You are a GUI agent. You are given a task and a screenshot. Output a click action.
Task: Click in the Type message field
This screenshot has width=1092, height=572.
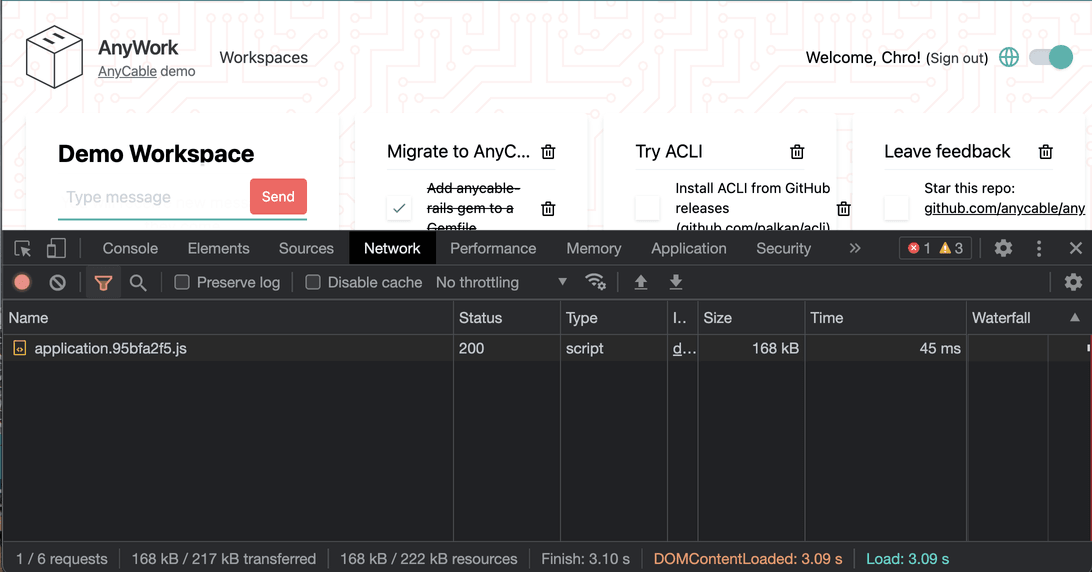pyautogui.click(x=152, y=197)
